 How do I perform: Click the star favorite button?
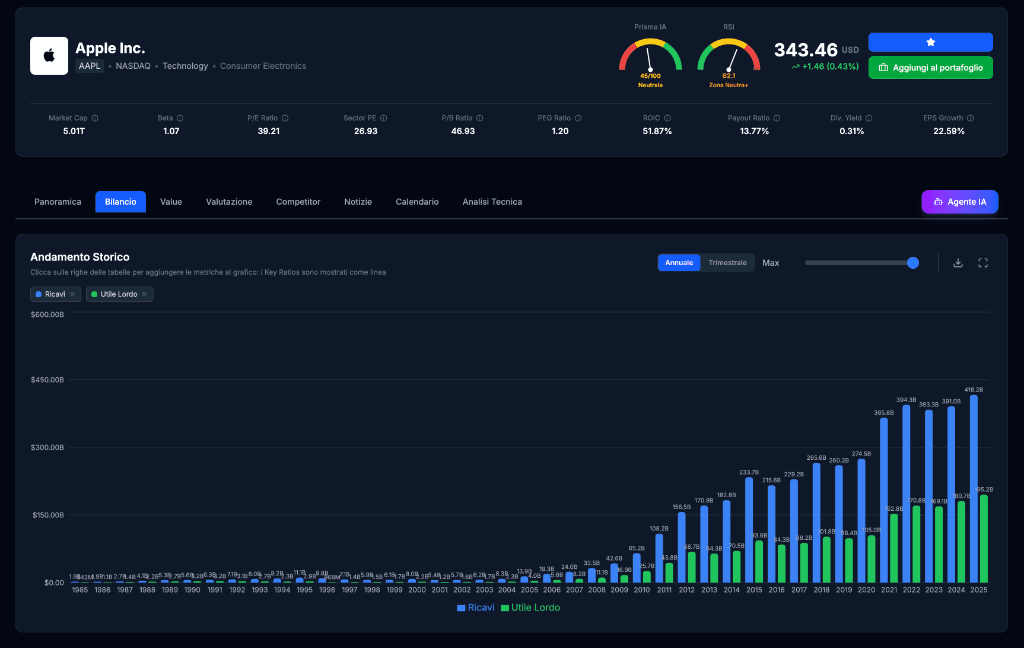click(930, 42)
